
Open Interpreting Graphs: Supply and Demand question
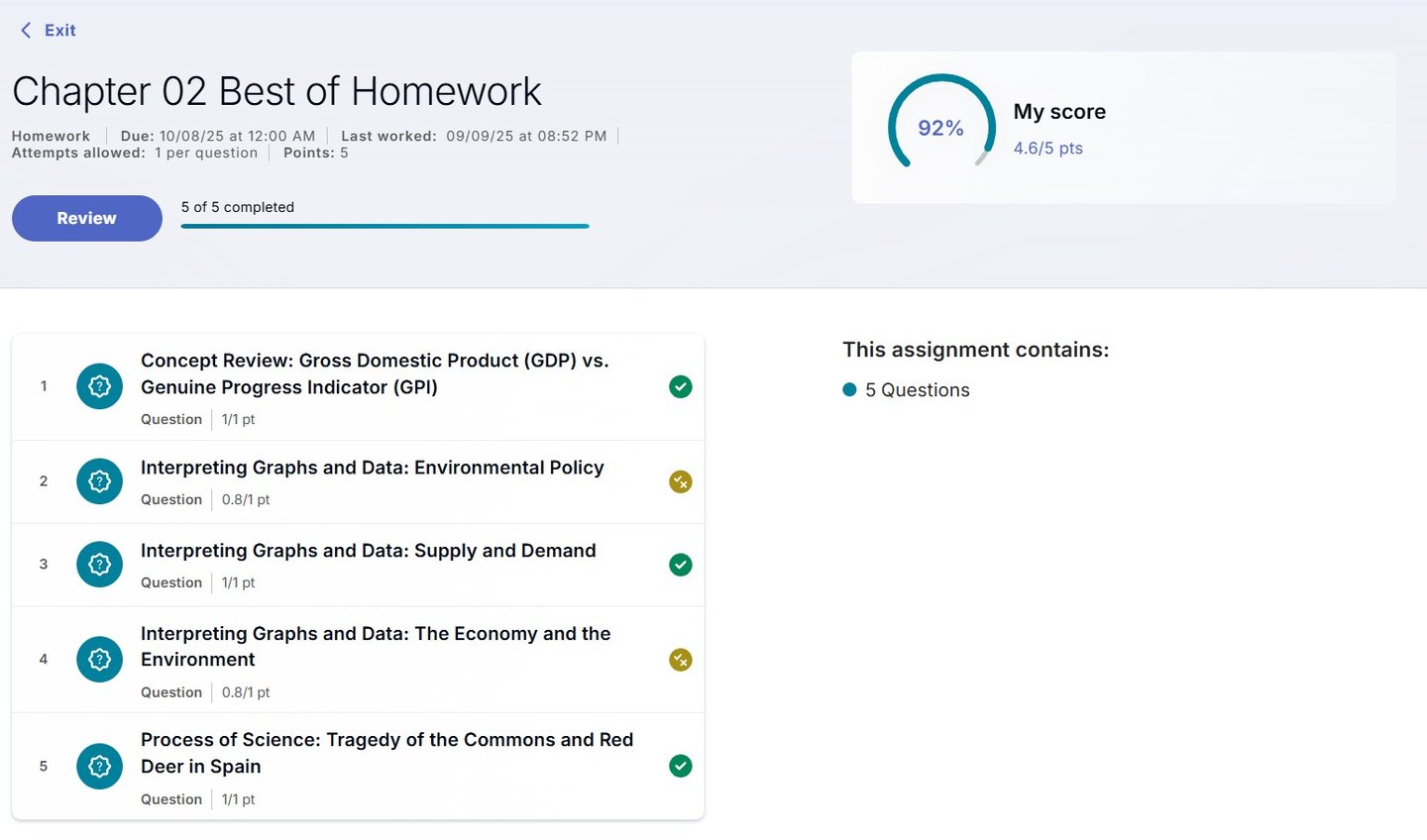[368, 551]
